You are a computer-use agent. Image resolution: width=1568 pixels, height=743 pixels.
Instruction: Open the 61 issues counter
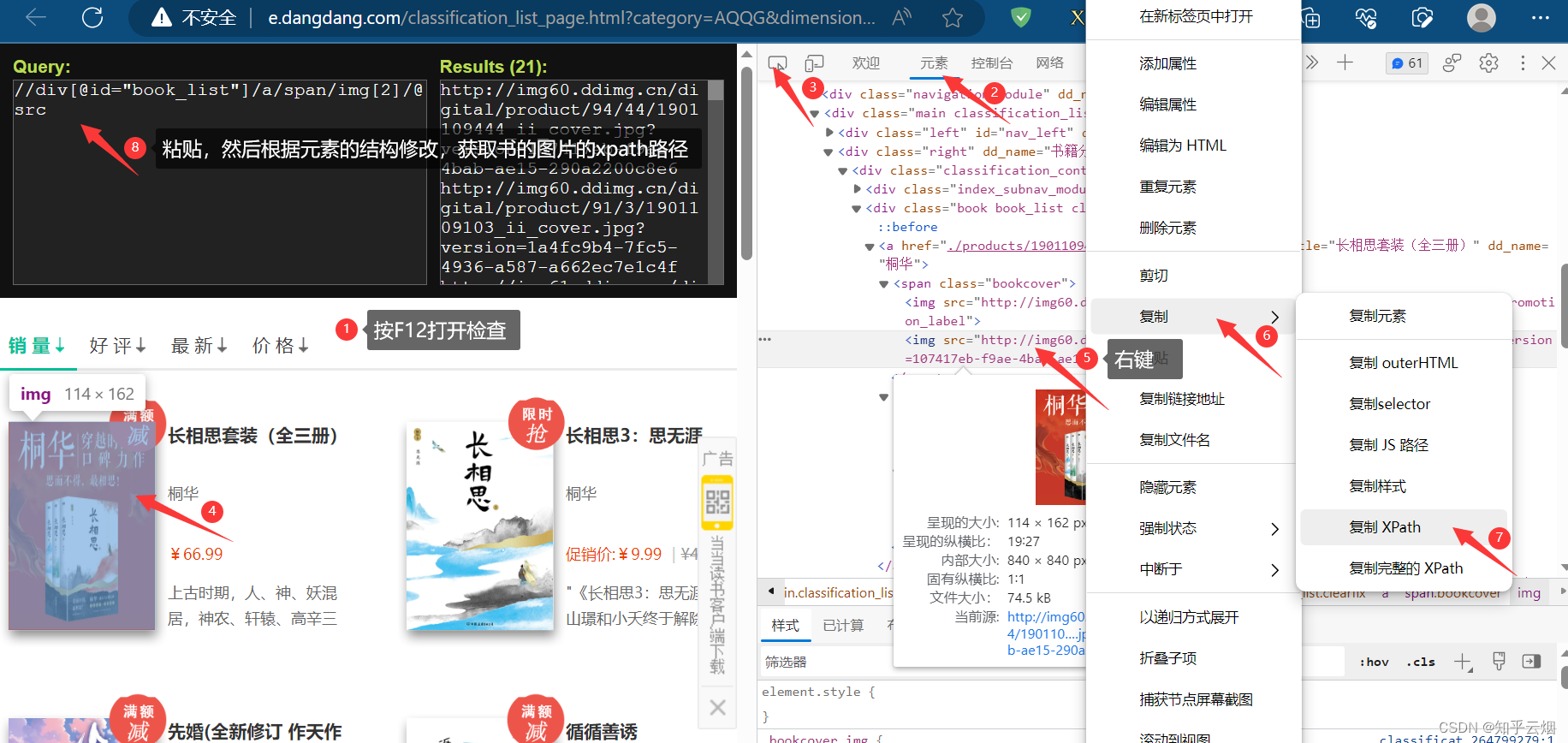[1407, 62]
